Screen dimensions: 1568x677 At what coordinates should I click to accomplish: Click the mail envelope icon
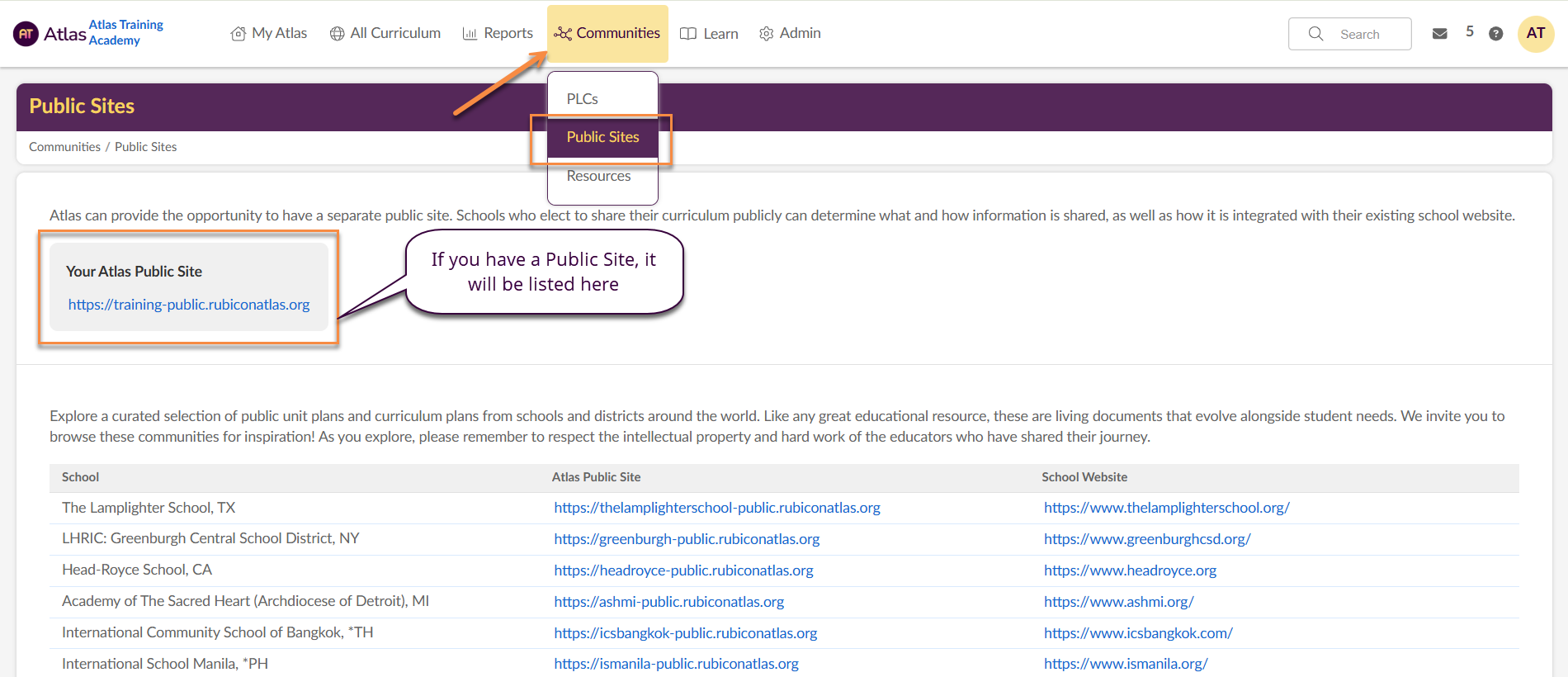point(1440,34)
